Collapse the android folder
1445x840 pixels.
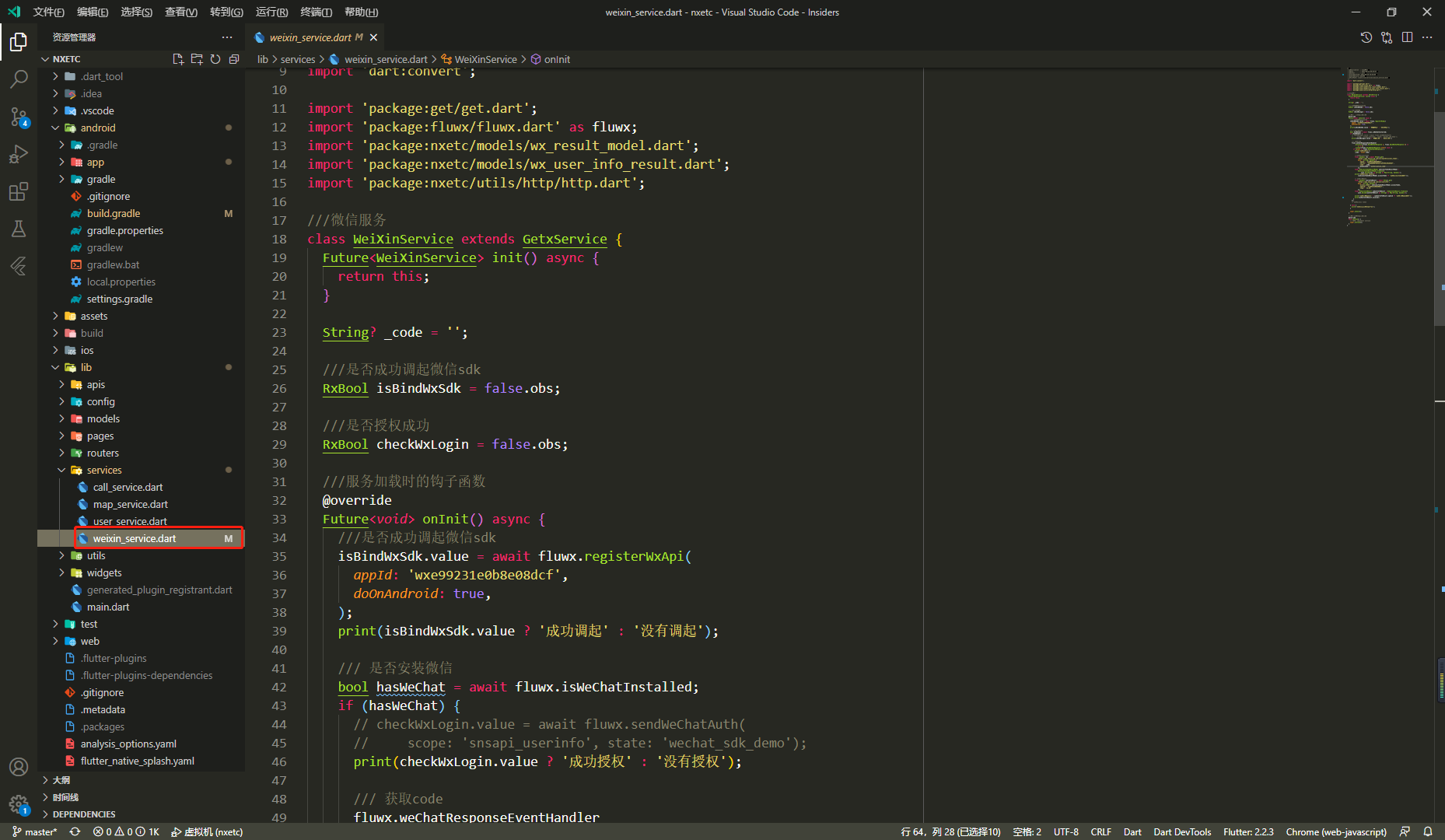point(141,128)
